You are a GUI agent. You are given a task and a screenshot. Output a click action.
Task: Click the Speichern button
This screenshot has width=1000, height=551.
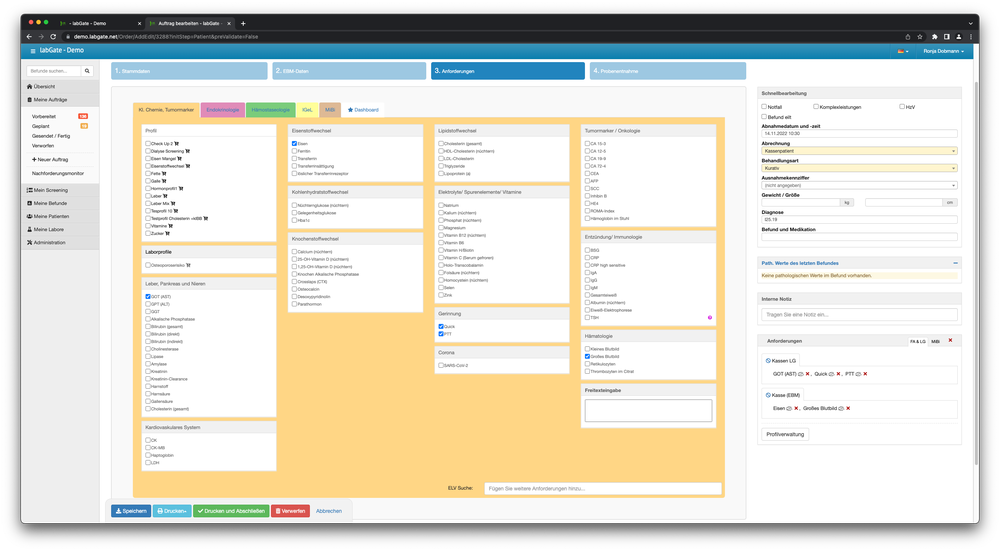coord(130,510)
